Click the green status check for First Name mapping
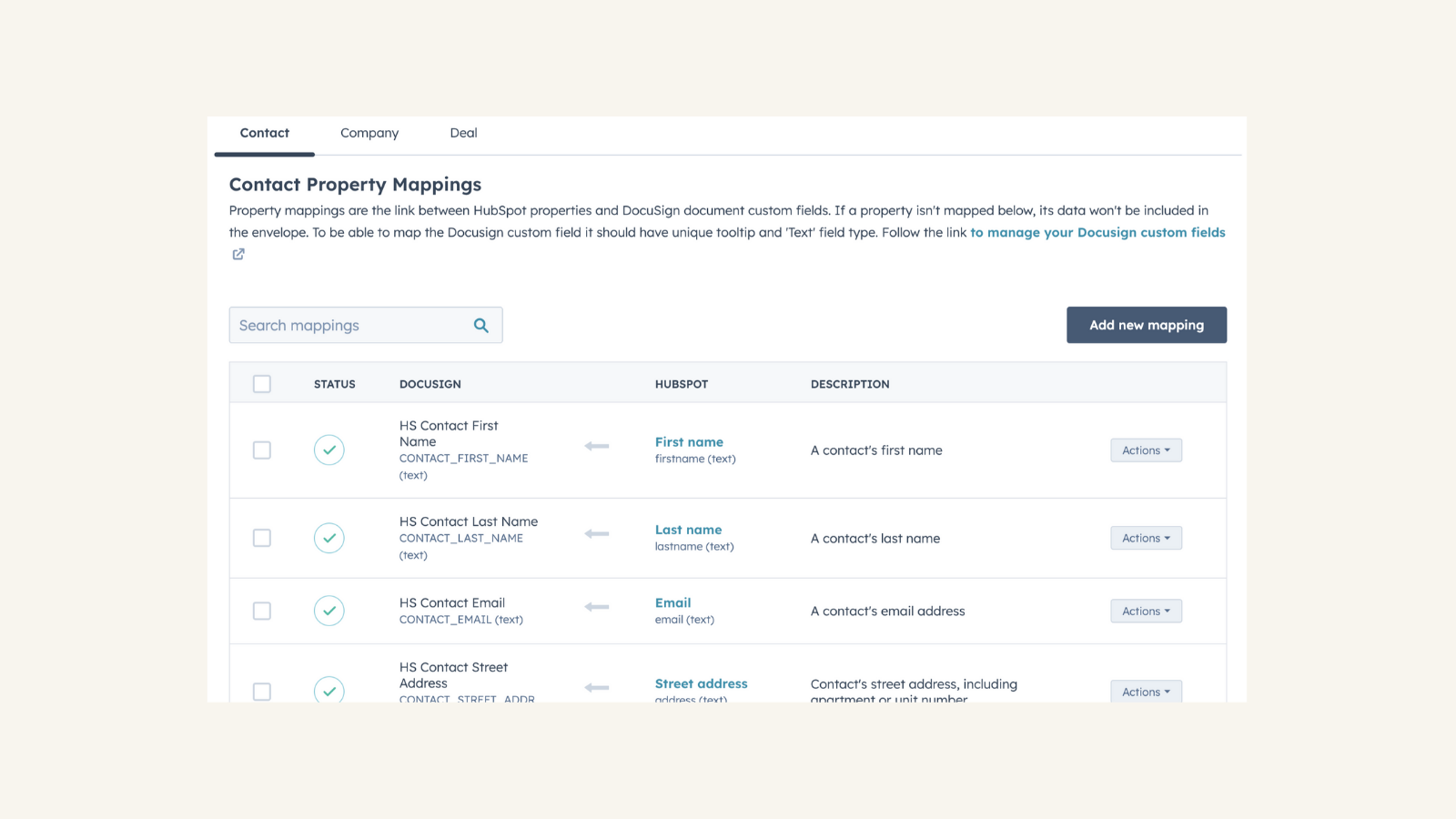Viewport: 1456px width, 819px height. click(x=329, y=450)
